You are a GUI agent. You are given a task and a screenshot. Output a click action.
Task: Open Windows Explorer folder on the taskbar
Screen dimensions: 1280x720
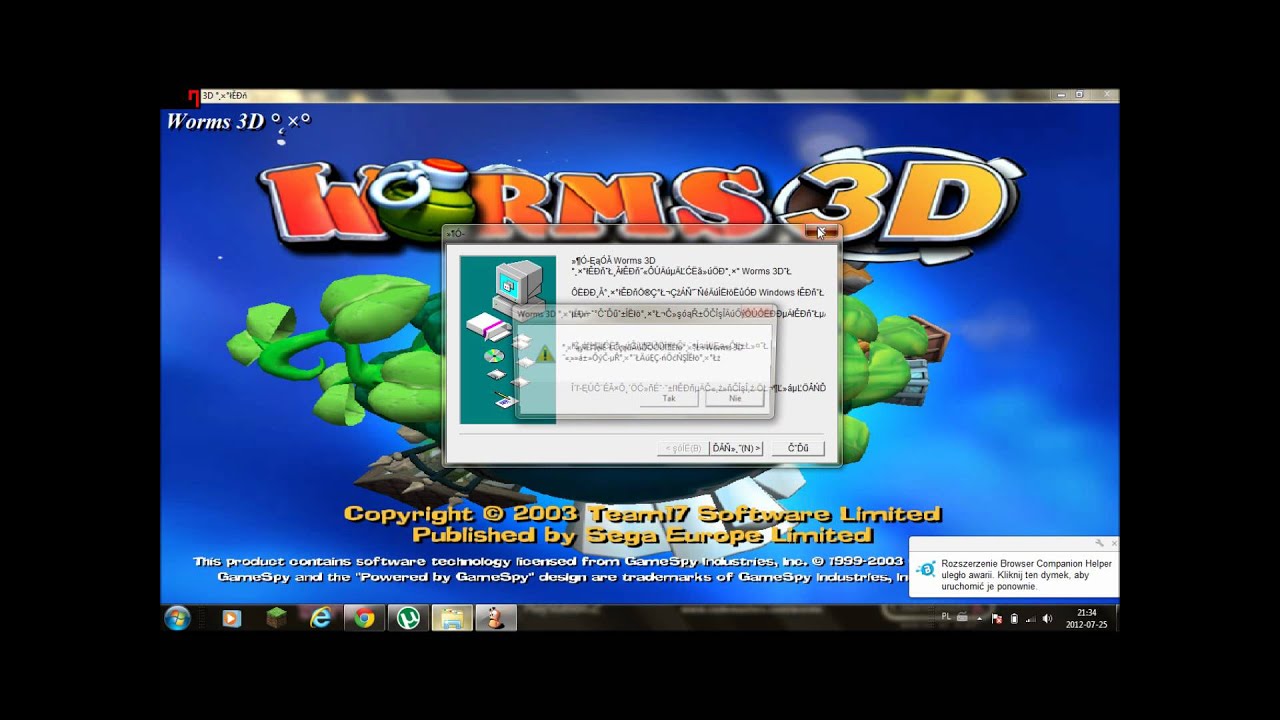452,618
